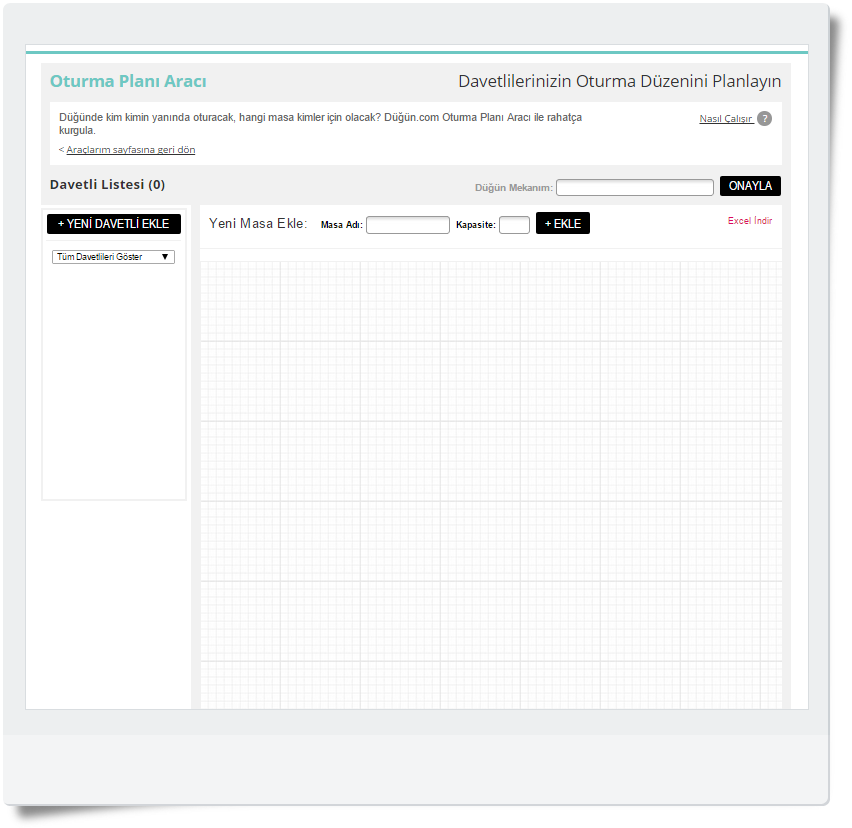This screenshot has width=852, height=828.
Task: Focus the Masa Adı input field
Action: pyautogui.click(x=408, y=225)
